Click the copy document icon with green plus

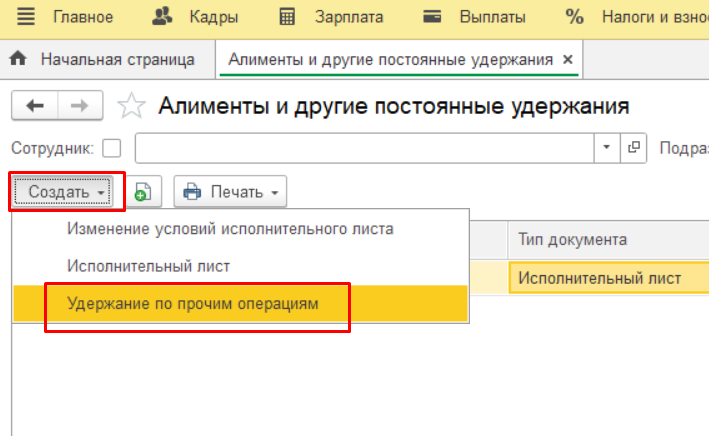tap(143, 192)
